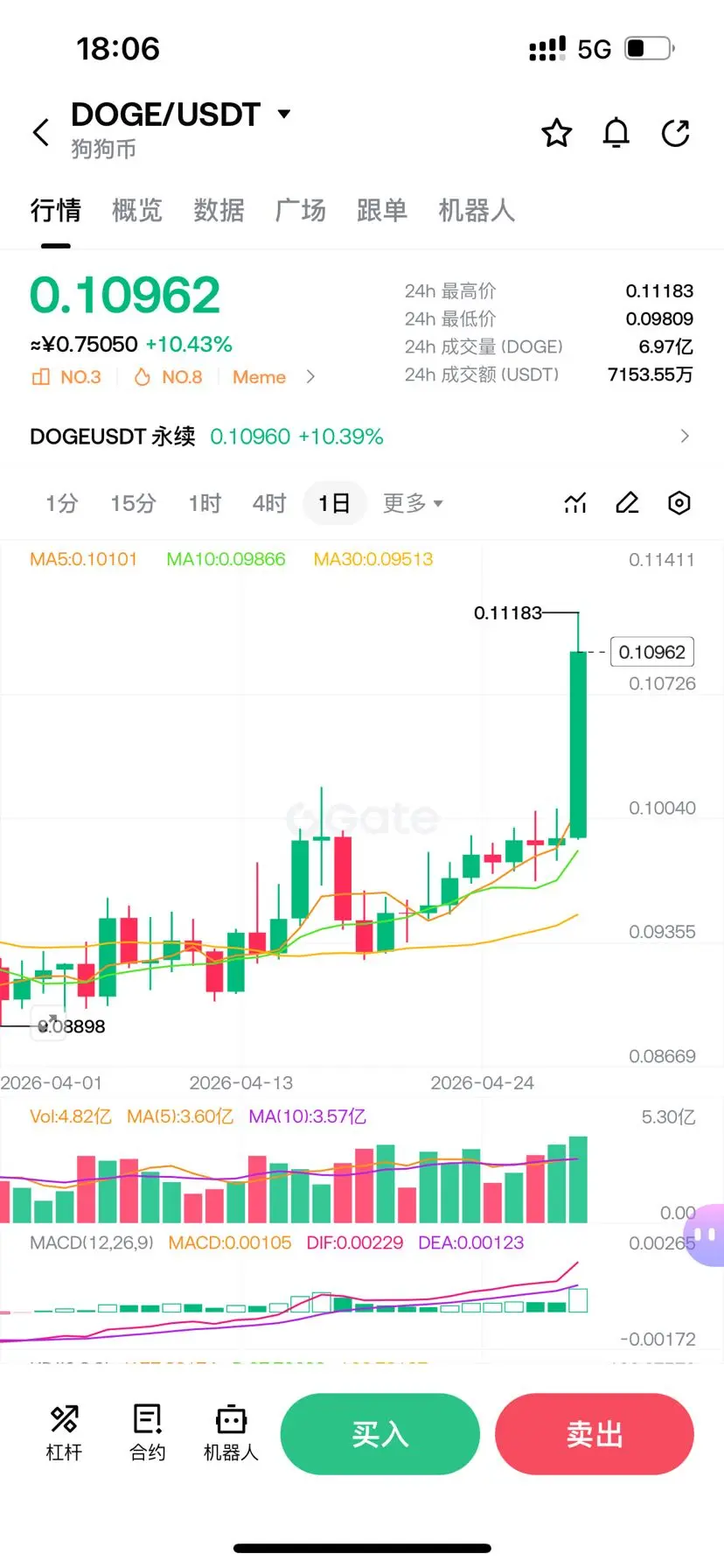Screen dimensions: 724x1568
Task: Open chart indicators icon
Action: coord(575,503)
